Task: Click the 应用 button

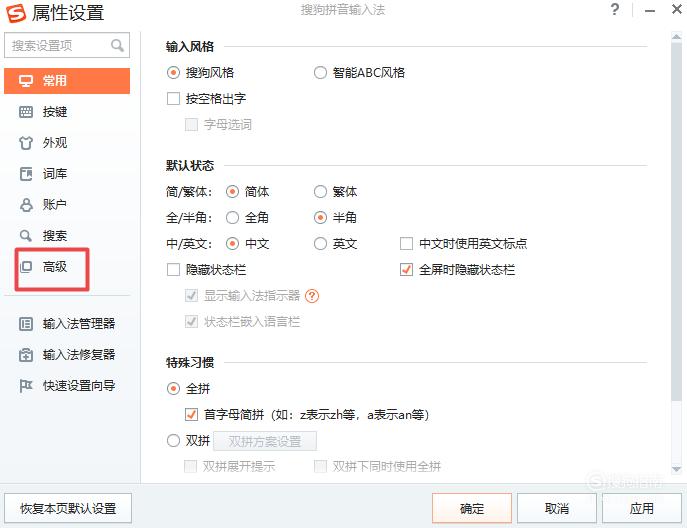Action: [x=642, y=508]
